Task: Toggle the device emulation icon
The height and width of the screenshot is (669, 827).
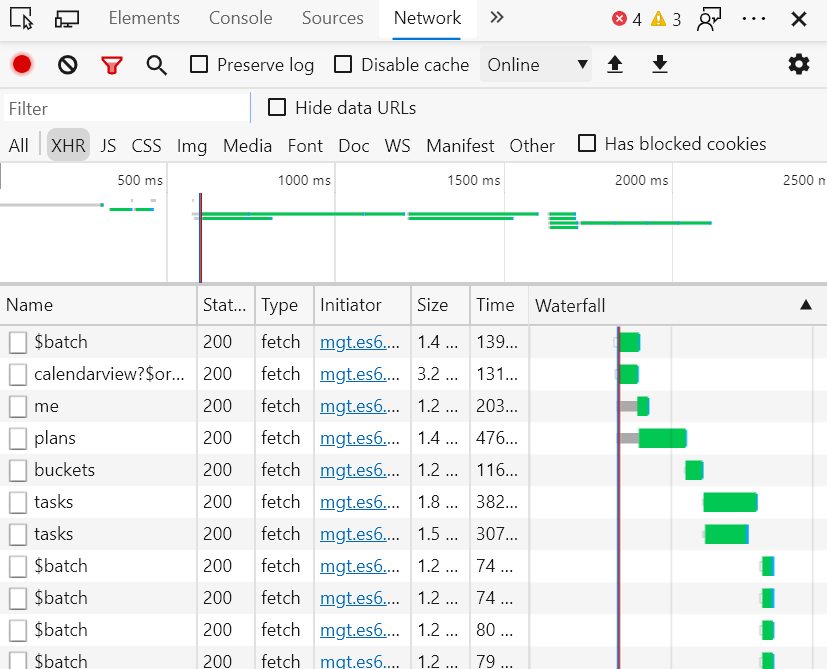Action: tap(67, 19)
